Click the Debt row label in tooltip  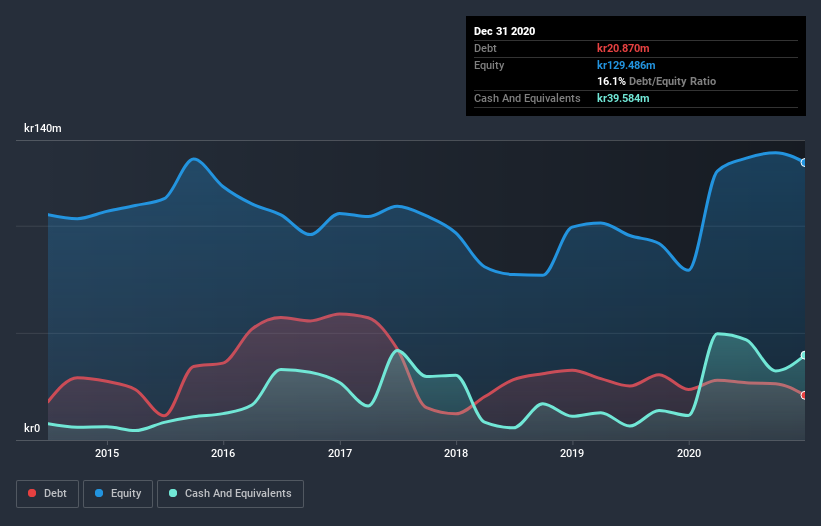[485, 48]
